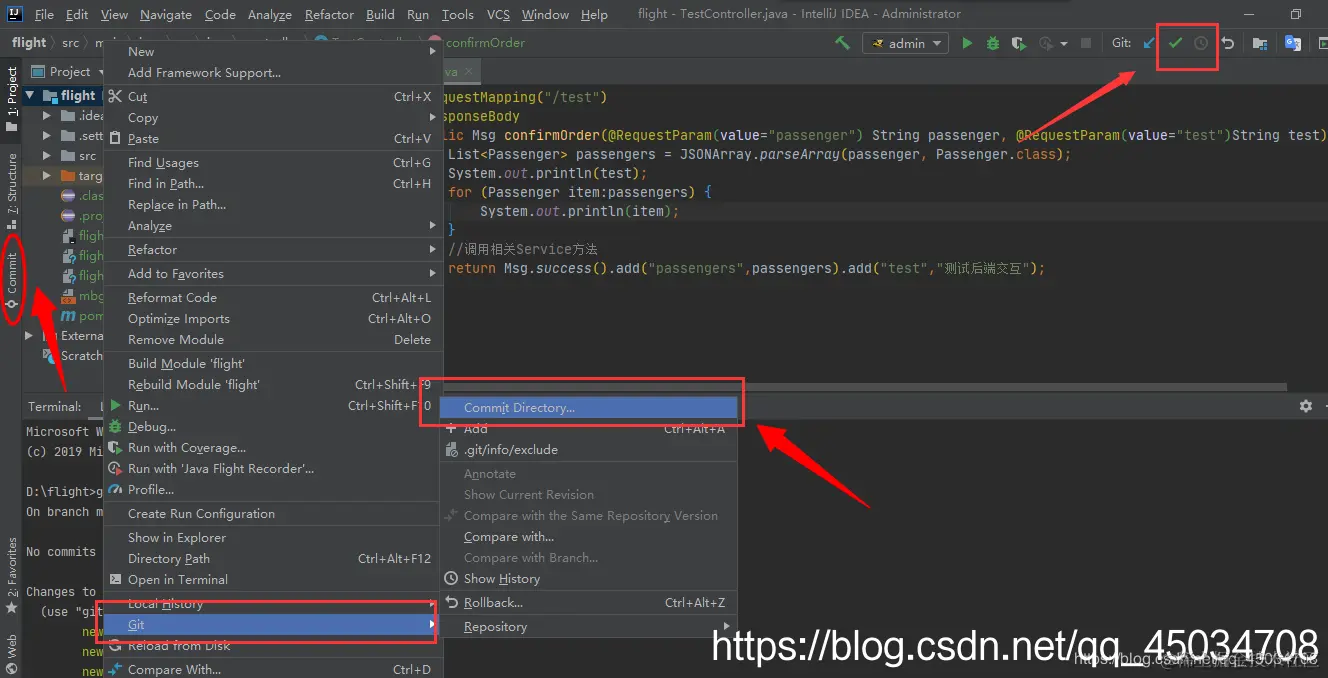Open the Structure tool window tab
Screen dimensions: 1328x678
(x=11, y=190)
